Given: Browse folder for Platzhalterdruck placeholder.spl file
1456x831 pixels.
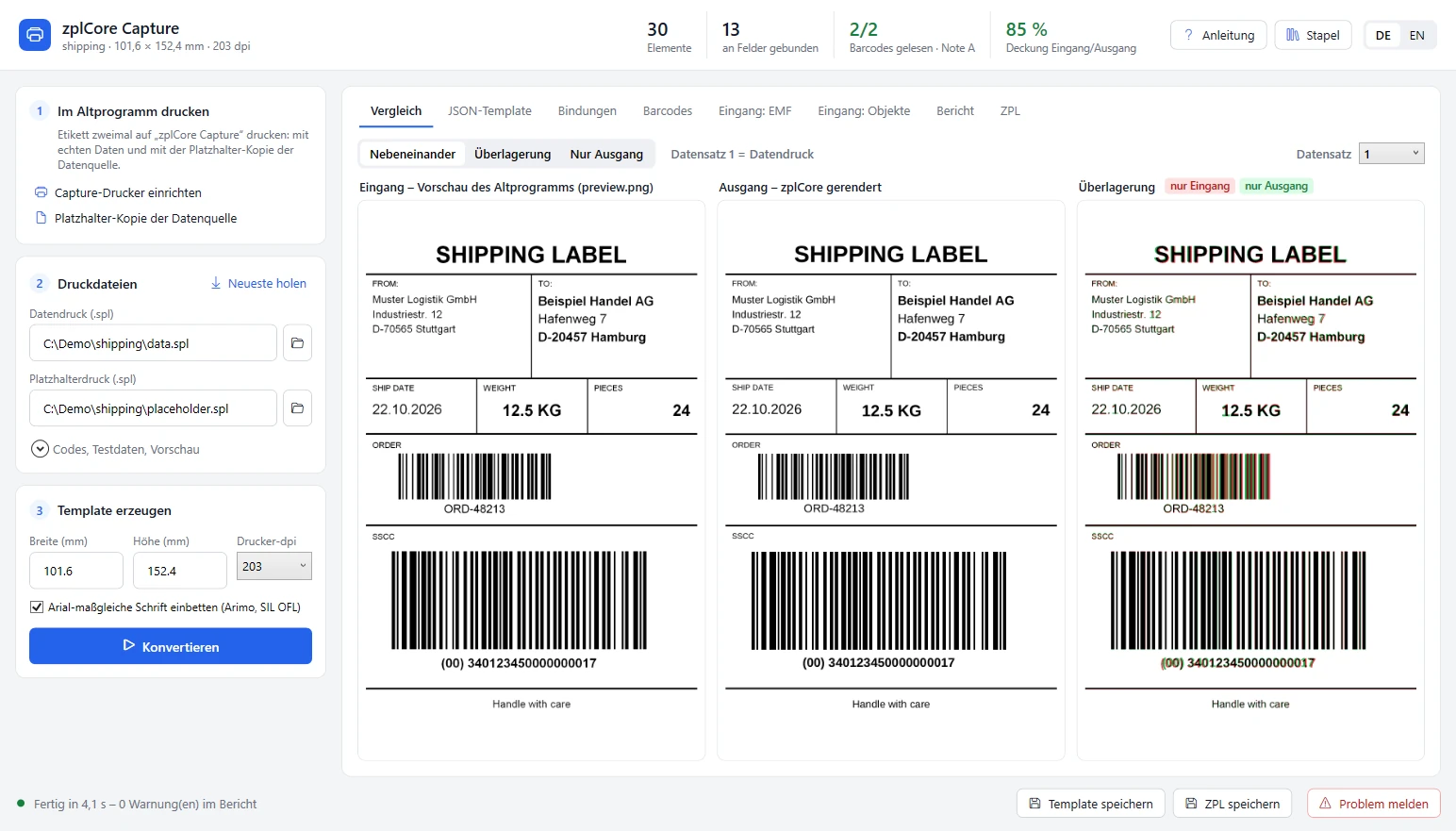Looking at the screenshot, I should (x=297, y=408).
